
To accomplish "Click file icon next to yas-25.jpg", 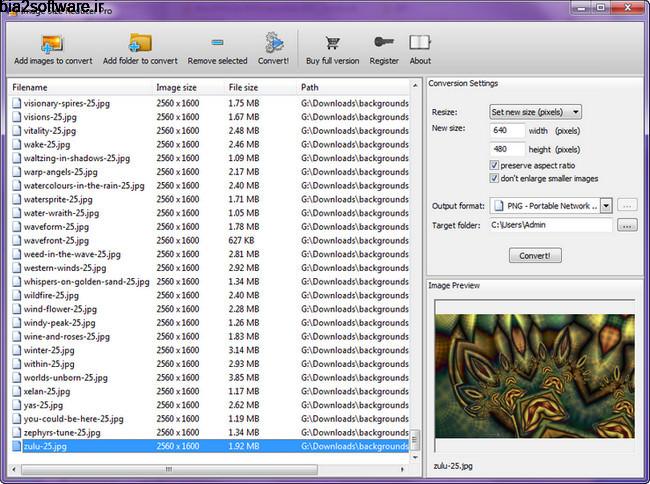I will [x=17, y=405].
